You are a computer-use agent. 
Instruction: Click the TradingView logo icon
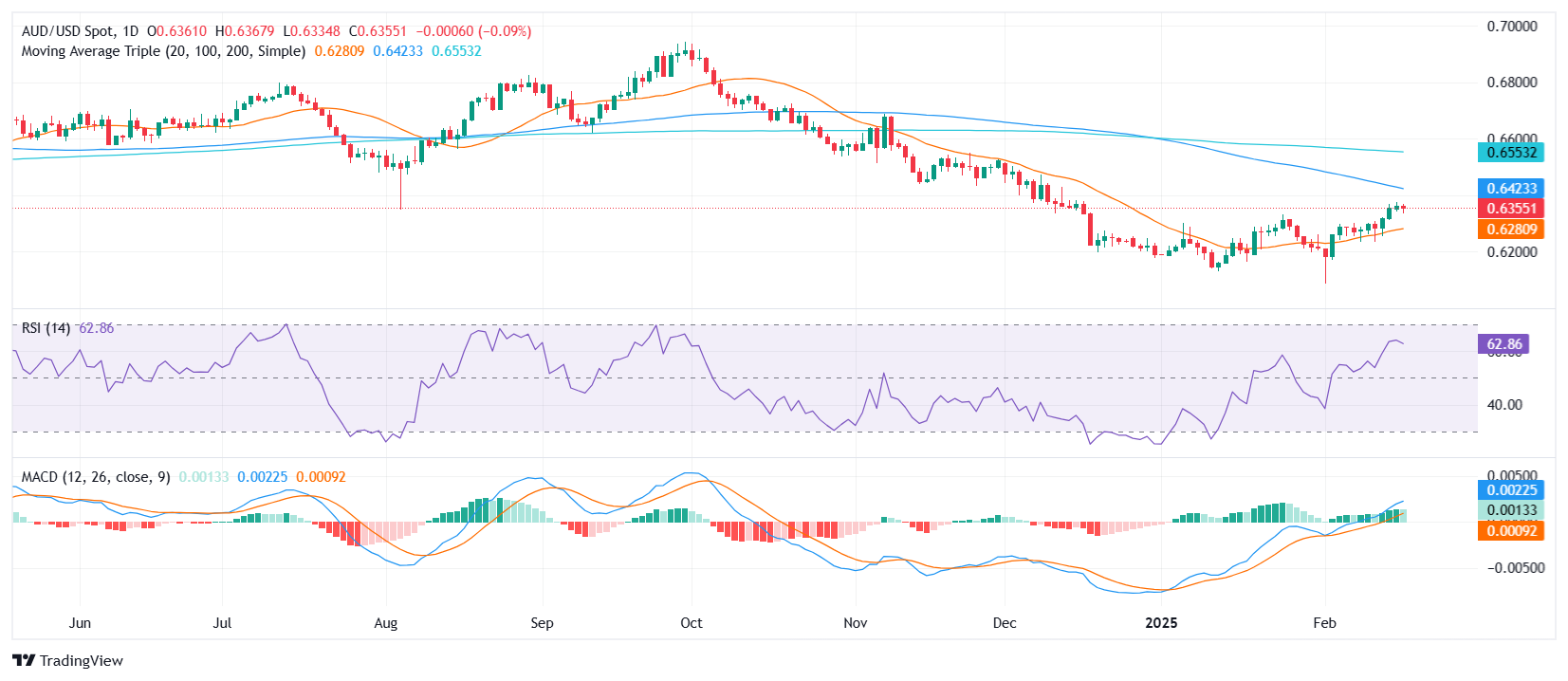pos(24,661)
